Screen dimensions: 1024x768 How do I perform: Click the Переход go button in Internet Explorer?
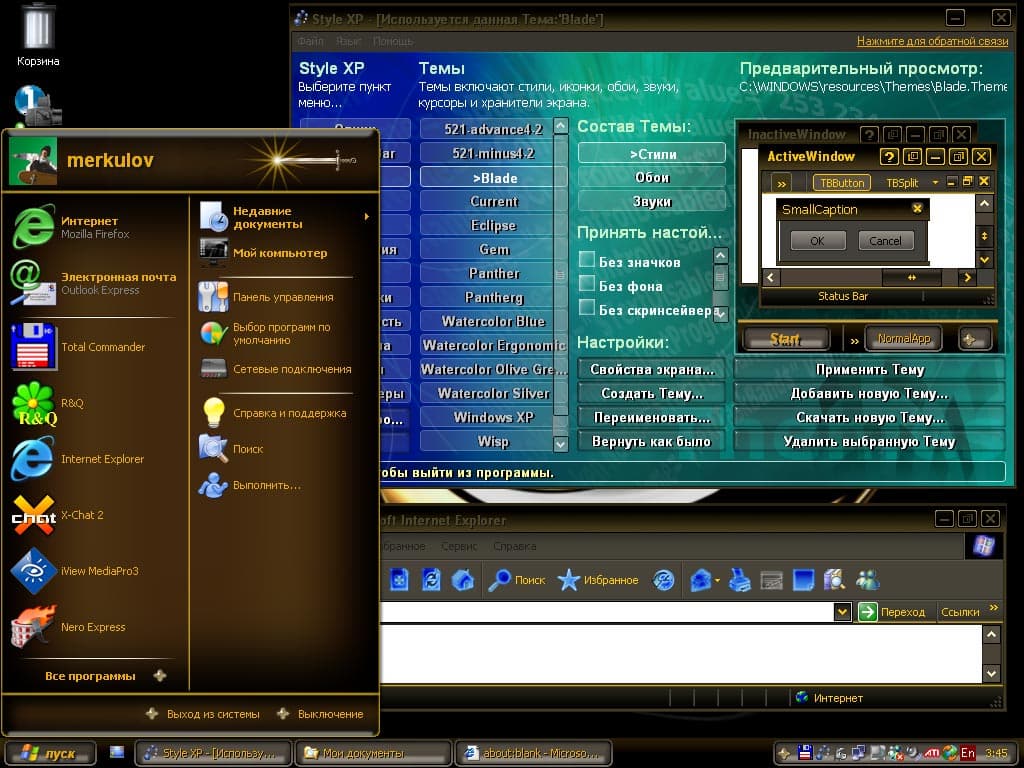pyautogui.click(x=892, y=612)
